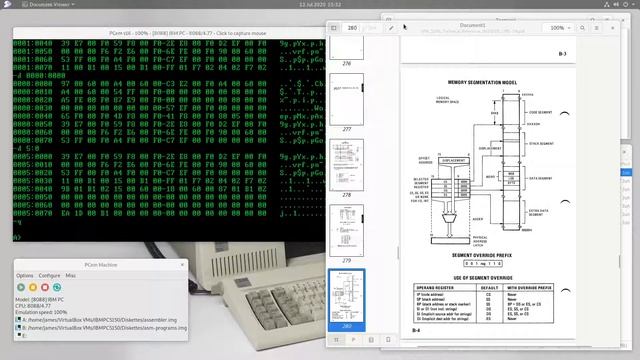Open PCem Configure menu
The image size is (640, 360).
click(49, 276)
